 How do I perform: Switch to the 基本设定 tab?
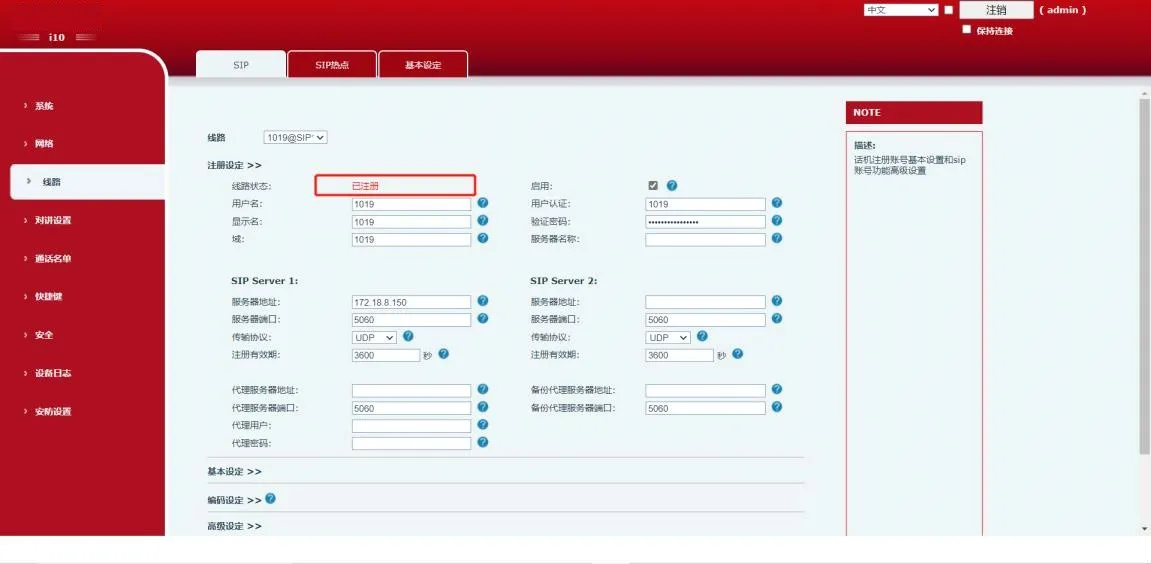pos(422,65)
